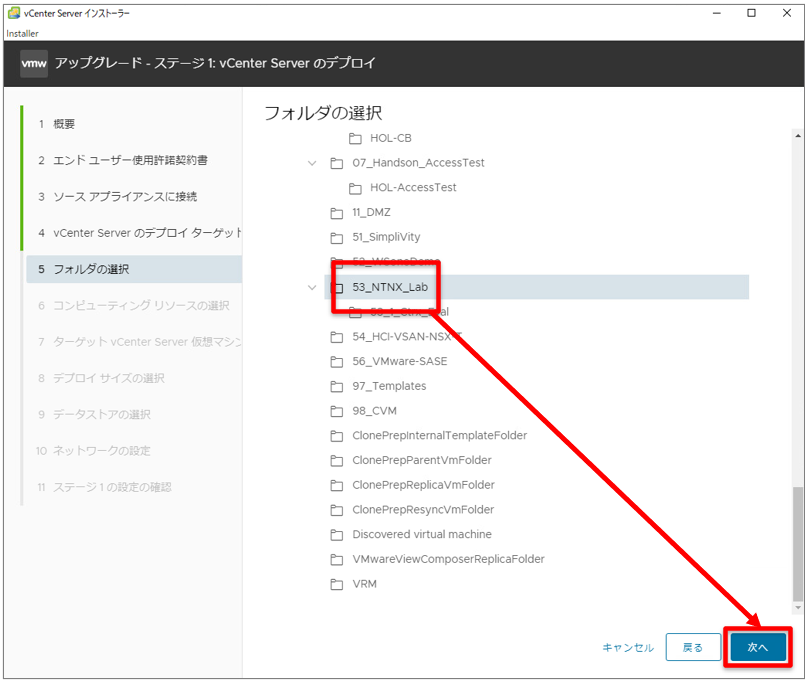Click folder icon beside Discovered virtual machine
This screenshot has width=808, height=684.
336,535
